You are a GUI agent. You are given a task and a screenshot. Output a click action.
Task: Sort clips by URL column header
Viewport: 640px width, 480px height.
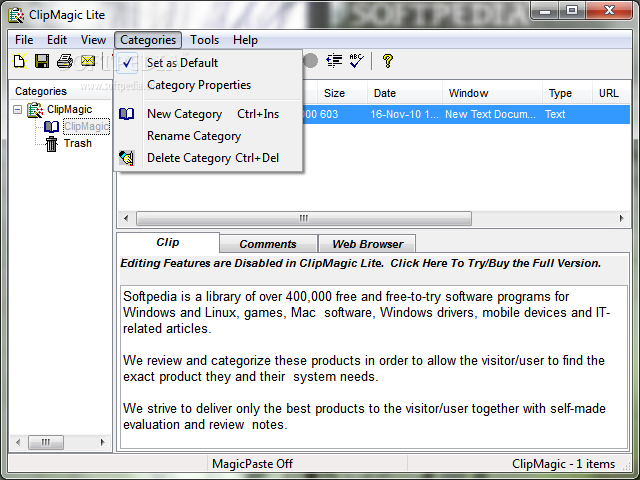pyautogui.click(x=609, y=93)
